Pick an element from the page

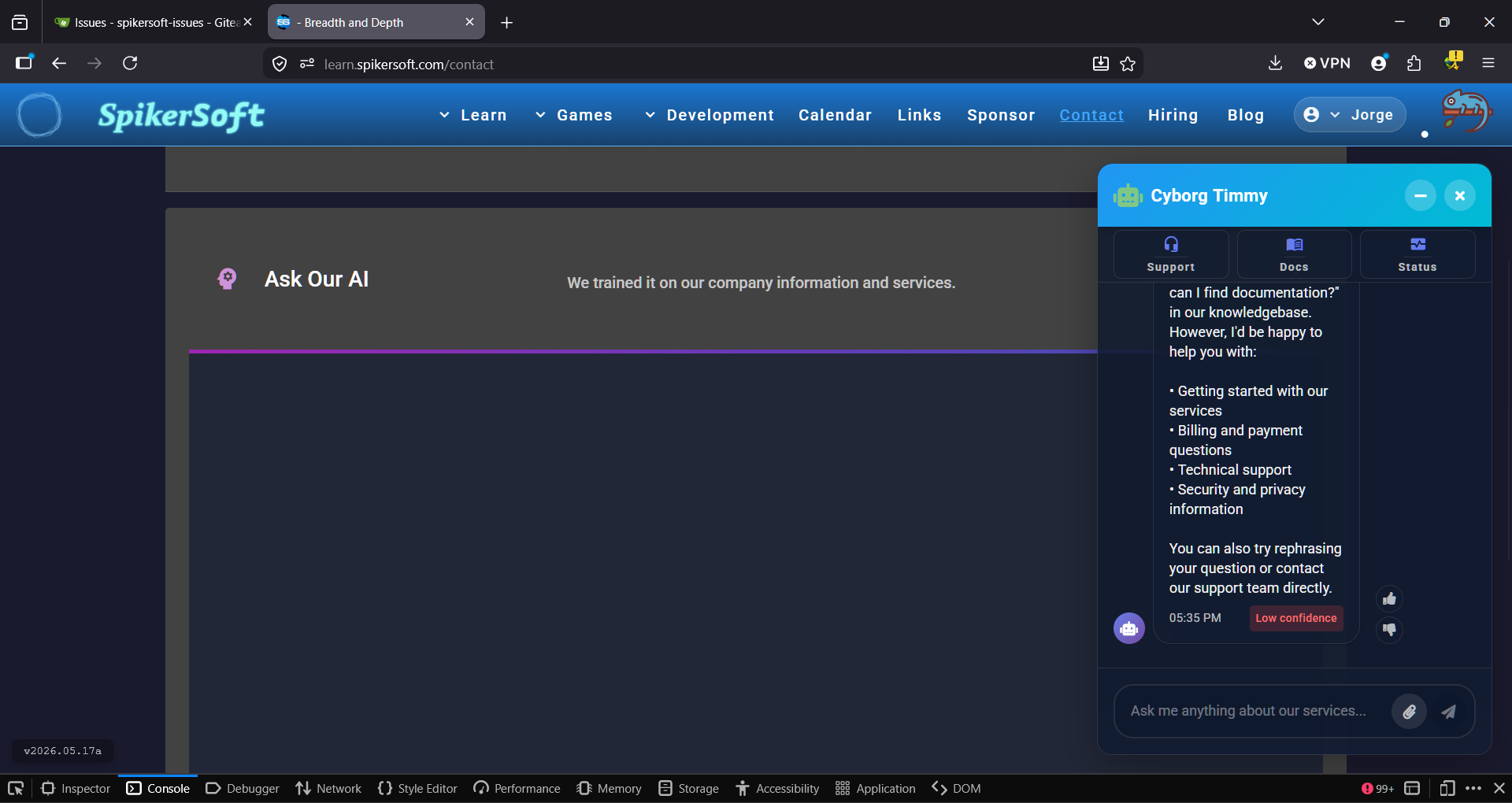click(15, 788)
